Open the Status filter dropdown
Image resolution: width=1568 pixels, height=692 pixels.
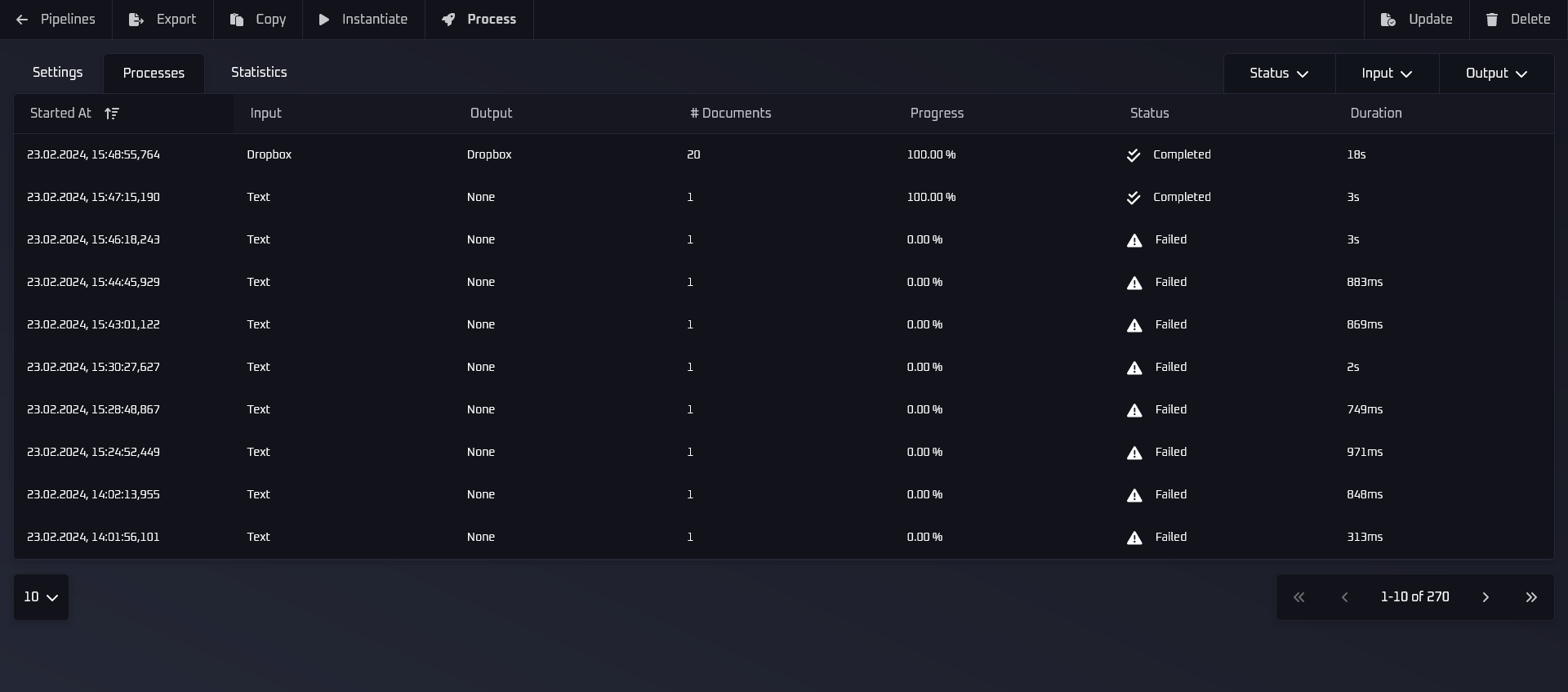1279,74
